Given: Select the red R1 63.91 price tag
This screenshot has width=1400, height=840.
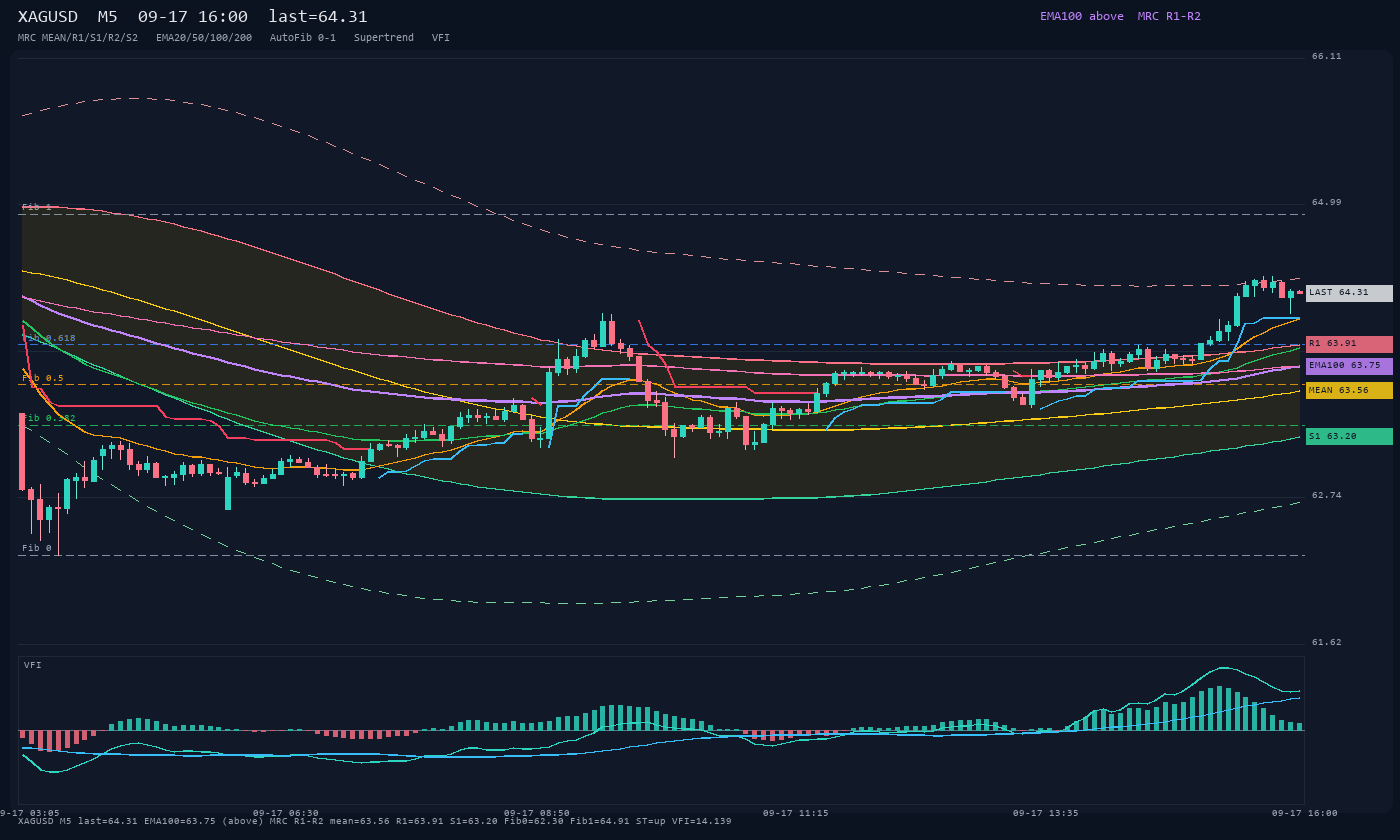Looking at the screenshot, I should pos(1349,344).
